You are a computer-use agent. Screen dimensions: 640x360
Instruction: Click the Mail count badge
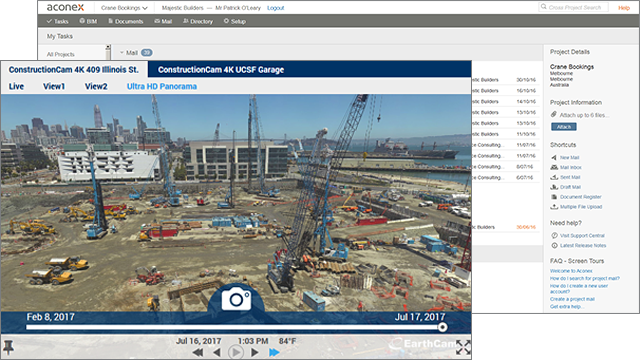click(x=147, y=53)
